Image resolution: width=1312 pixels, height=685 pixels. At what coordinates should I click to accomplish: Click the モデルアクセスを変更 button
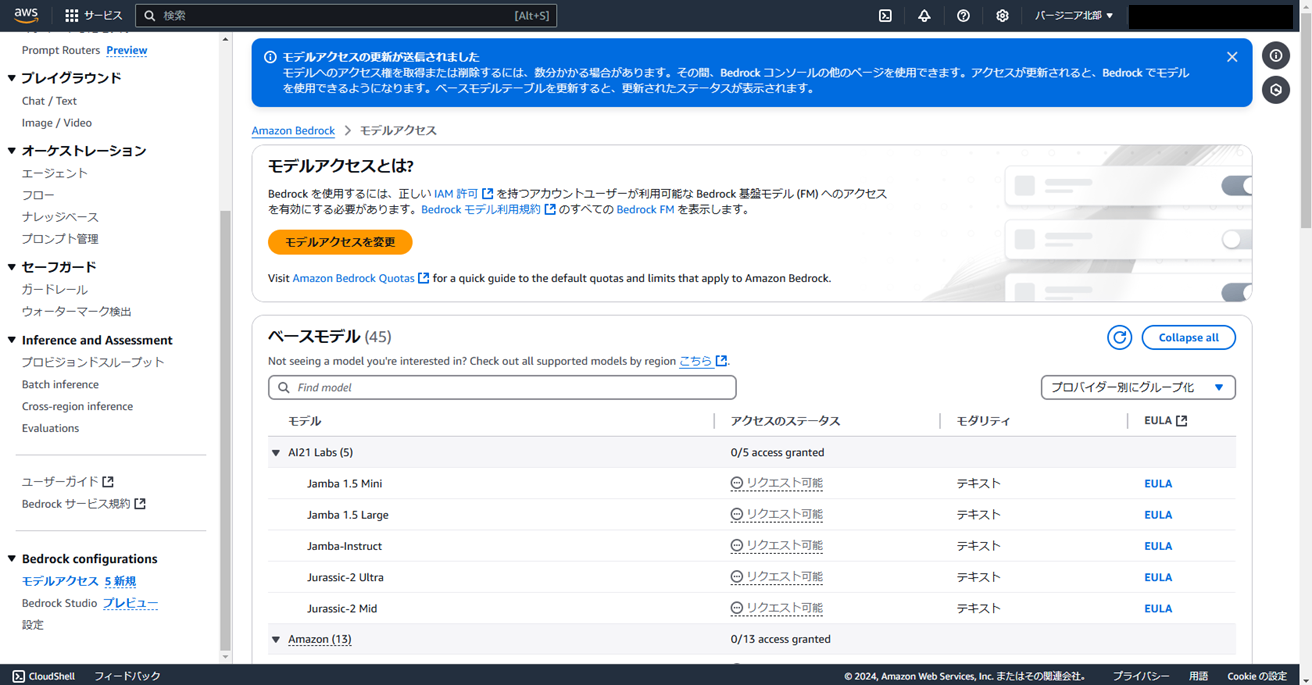[x=340, y=242]
